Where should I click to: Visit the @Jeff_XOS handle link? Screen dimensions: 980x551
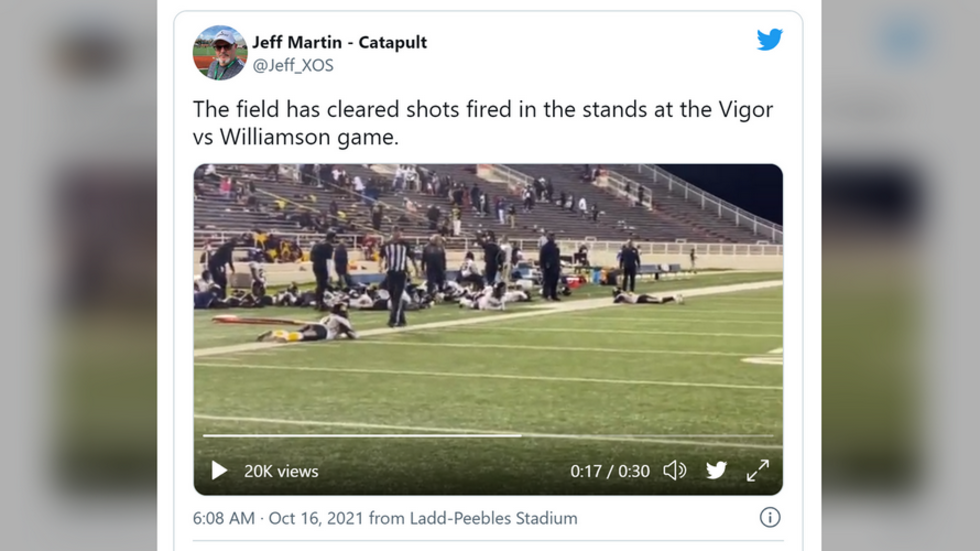coord(293,65)
